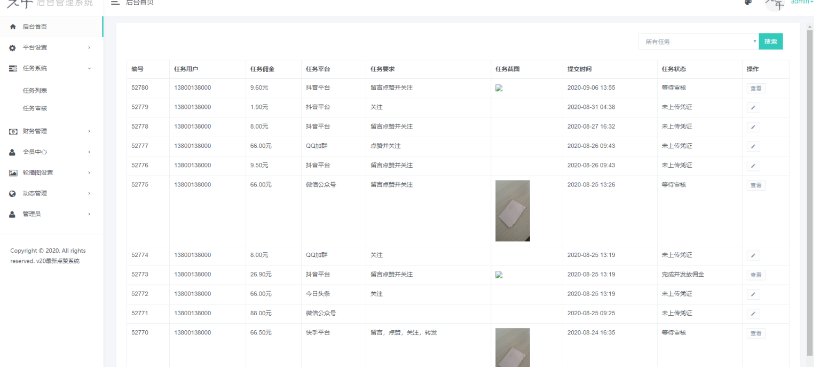Collapse the 任务系统 submenu chevron

click(x=89, y=69)
